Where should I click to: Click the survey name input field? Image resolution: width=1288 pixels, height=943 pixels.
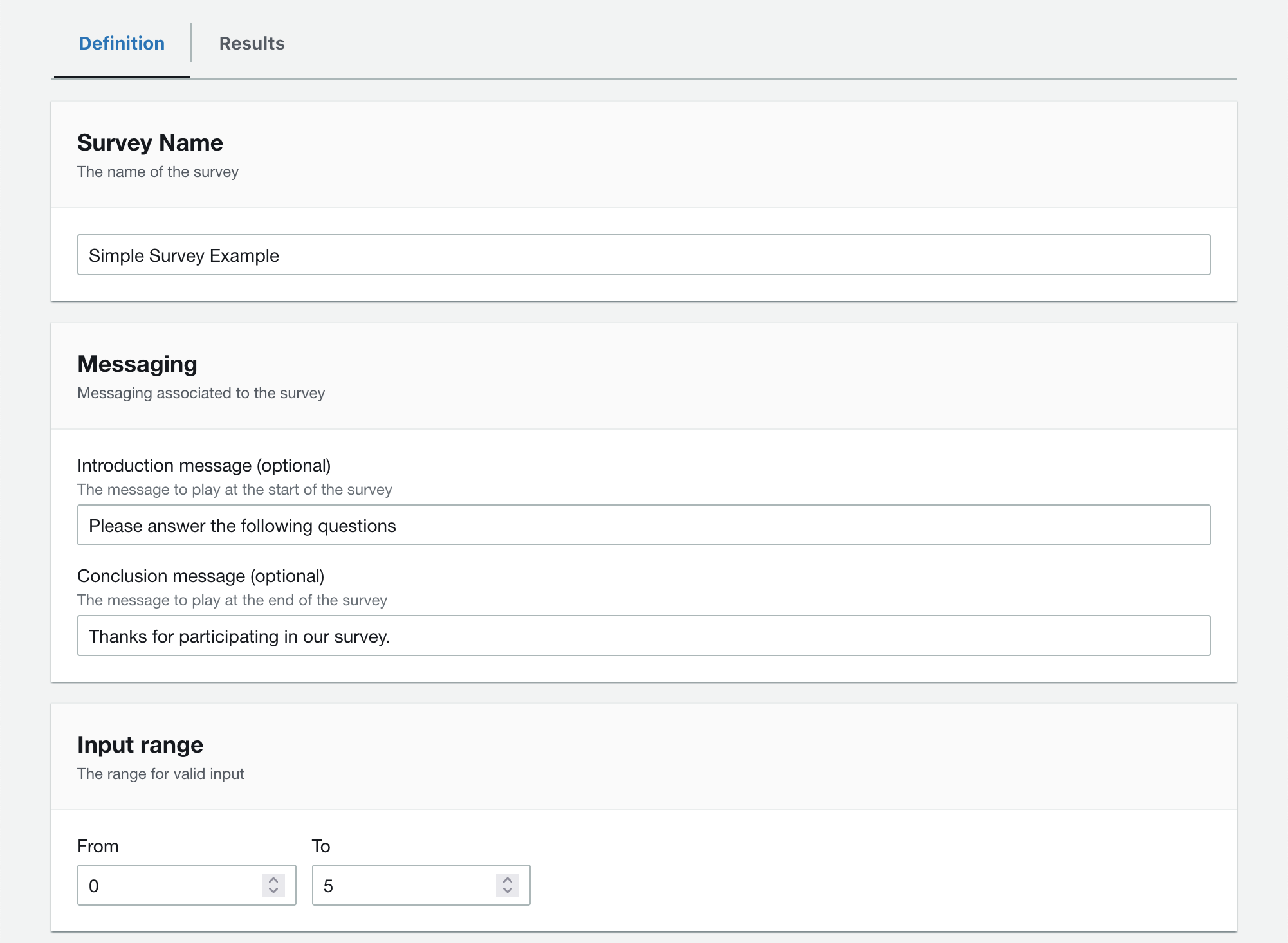click(x=643, y=255)
